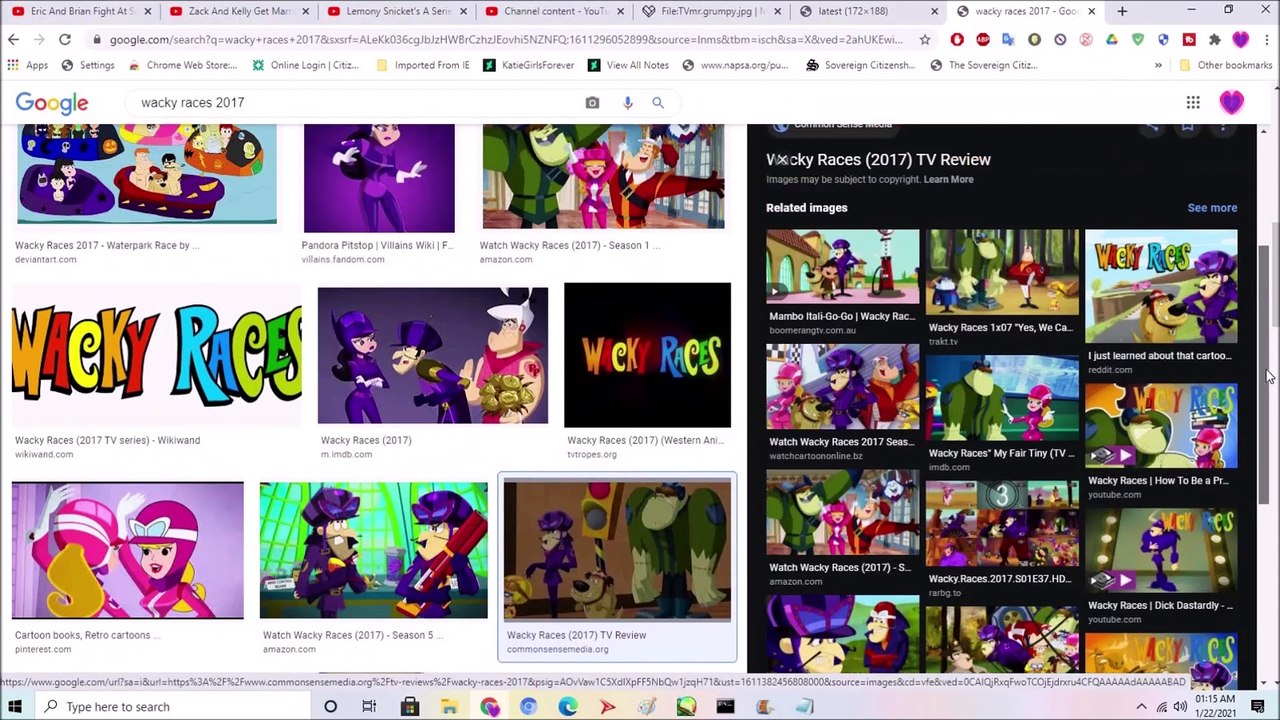Open the KatieGirlsForever bookmark
The width and height of the screenshot is (1280, 720).
(528, 65)
